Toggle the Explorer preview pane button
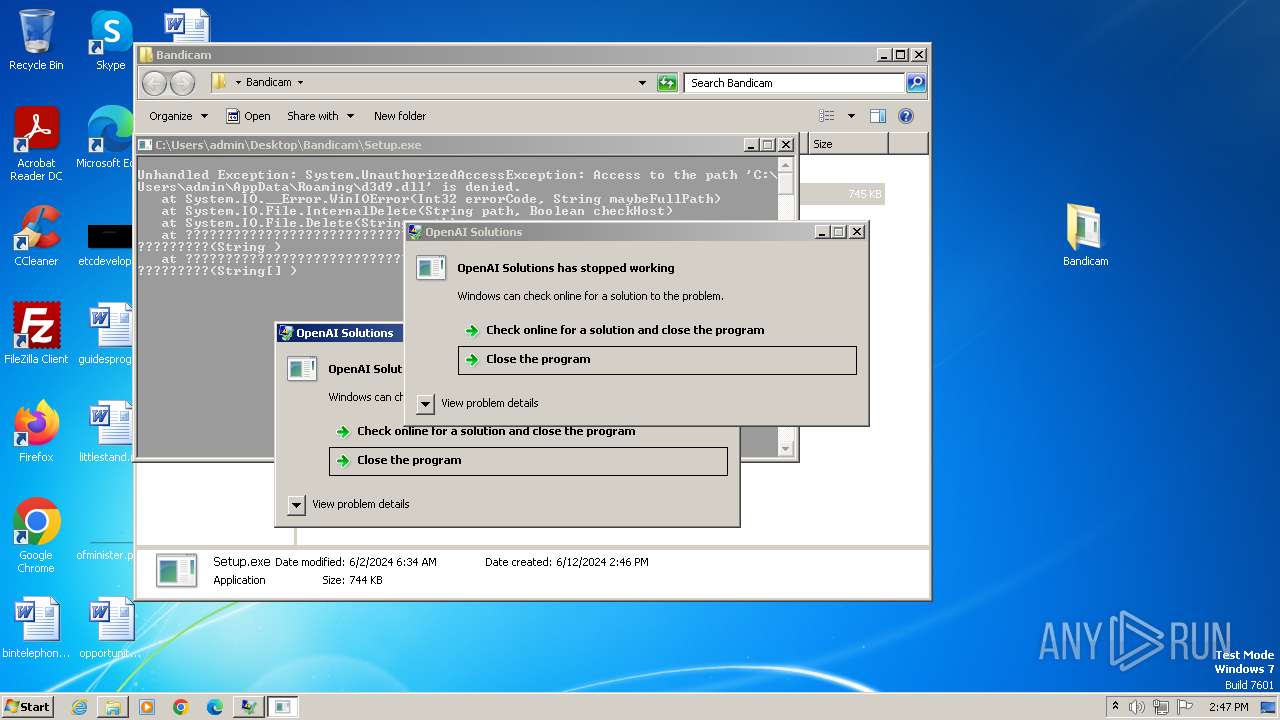 877,116
